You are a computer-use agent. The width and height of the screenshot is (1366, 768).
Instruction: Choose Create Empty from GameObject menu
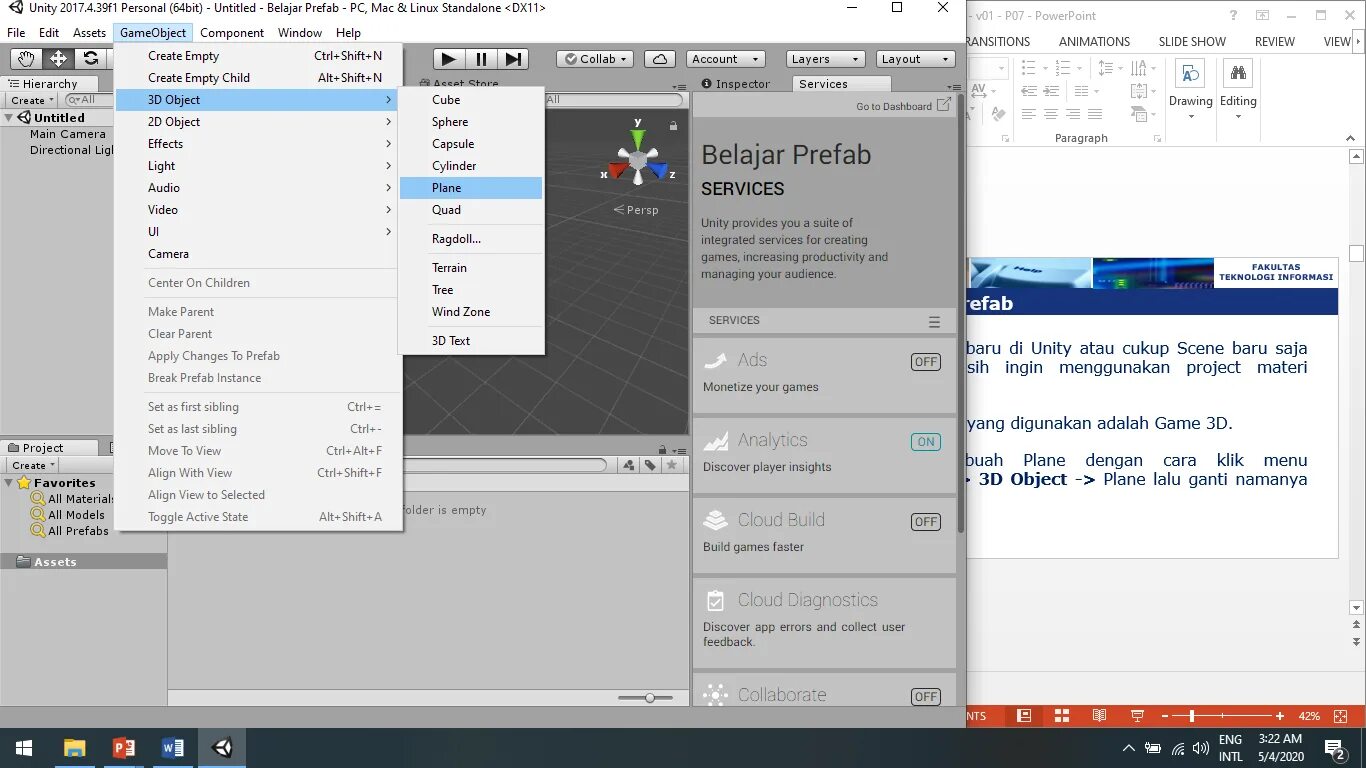259,56
